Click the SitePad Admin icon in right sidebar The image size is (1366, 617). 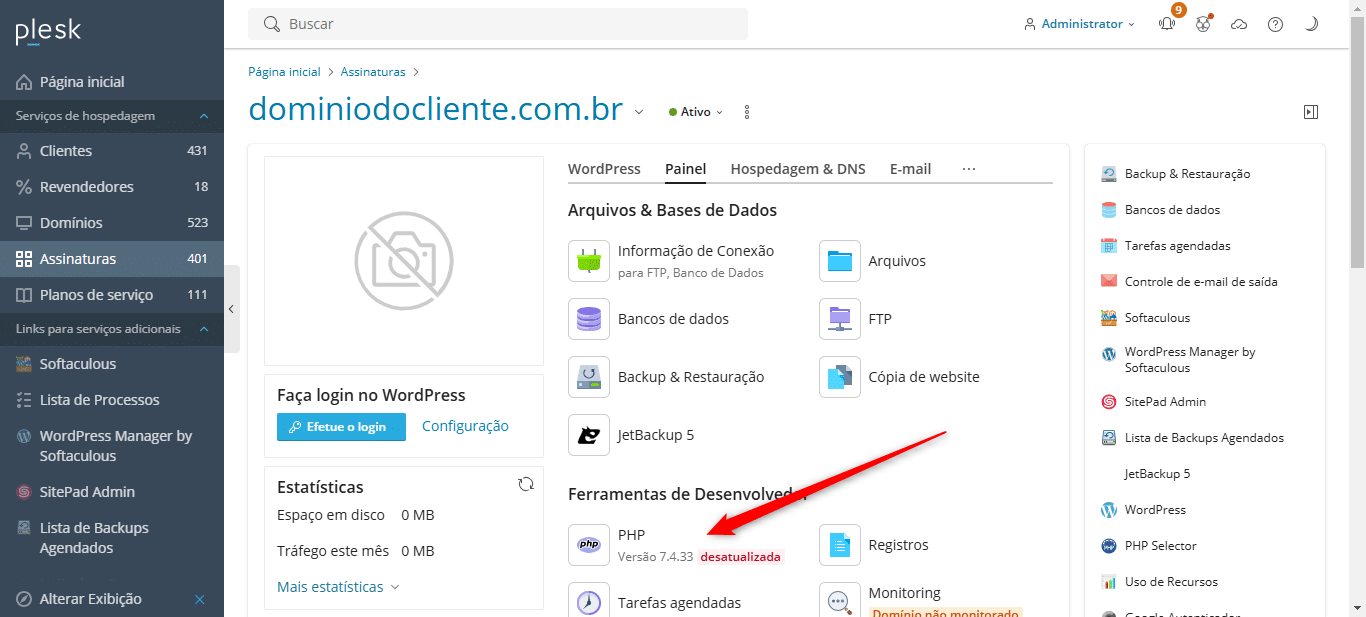point(1109,402)
